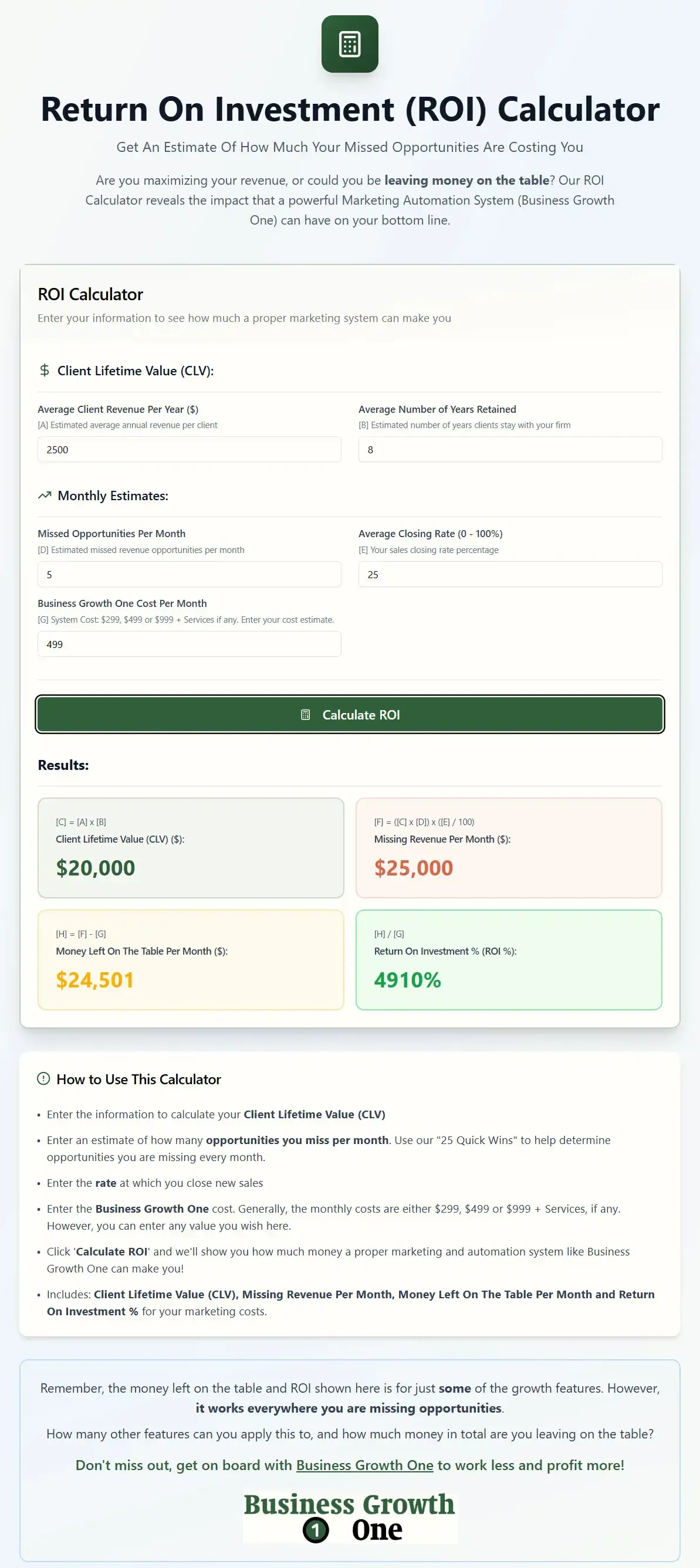
Task: Click the calculator icon inside the Calculate ROI button
Action: coord(305,714)
